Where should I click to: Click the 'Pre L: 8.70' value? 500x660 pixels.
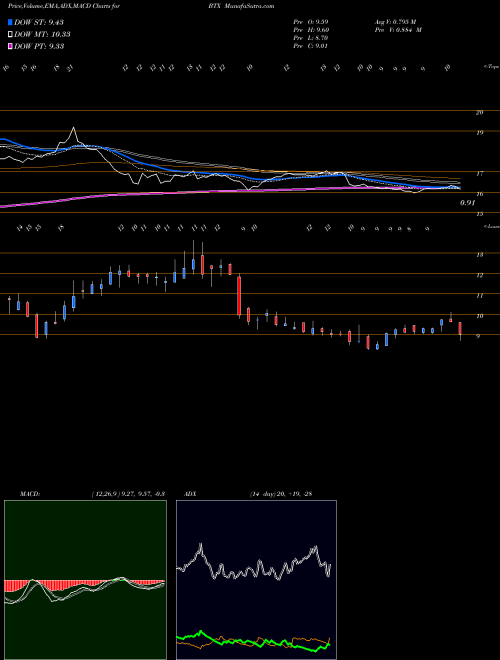311,38
